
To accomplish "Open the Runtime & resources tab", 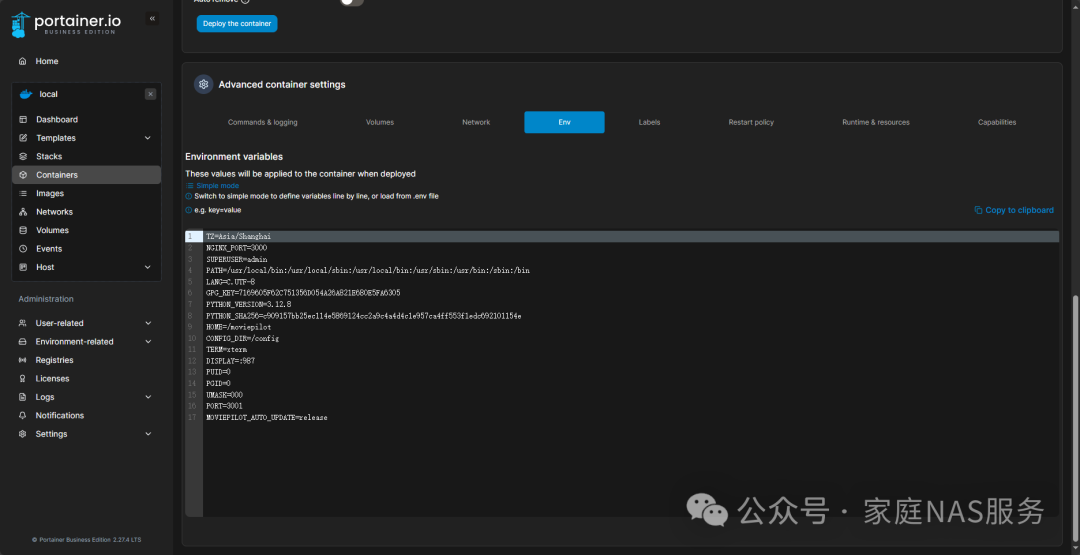I will click(x=875, y=122).
